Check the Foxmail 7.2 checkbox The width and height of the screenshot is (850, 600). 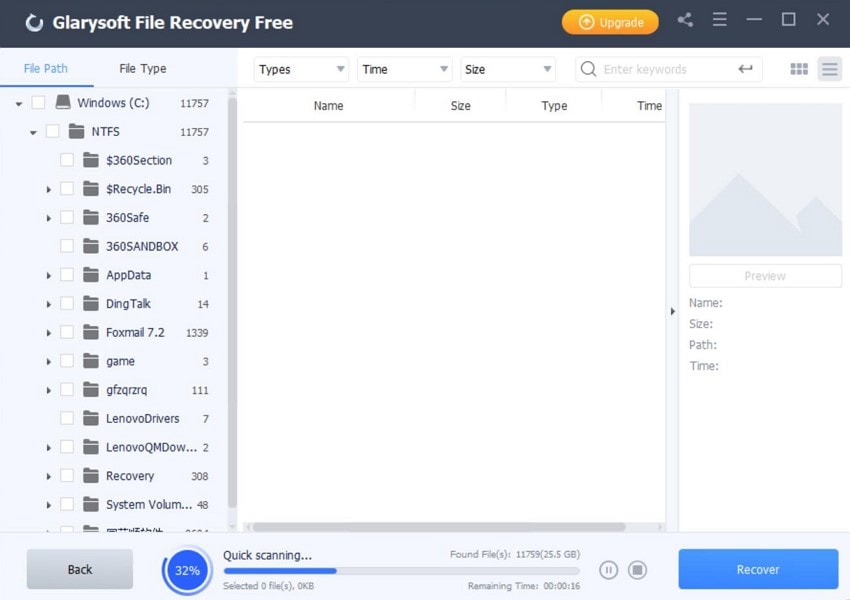(x=67, y=332)
